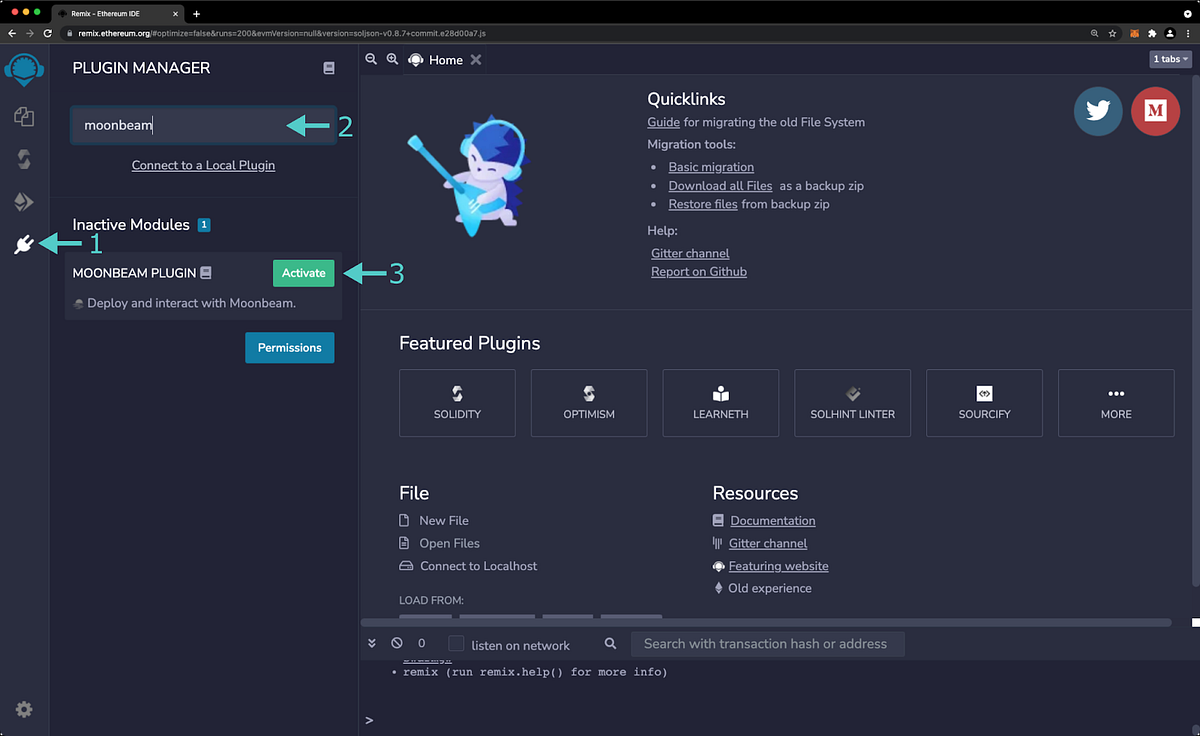
Task: Open the Deploy & run transactions icon
Action: tap(24, 201)
